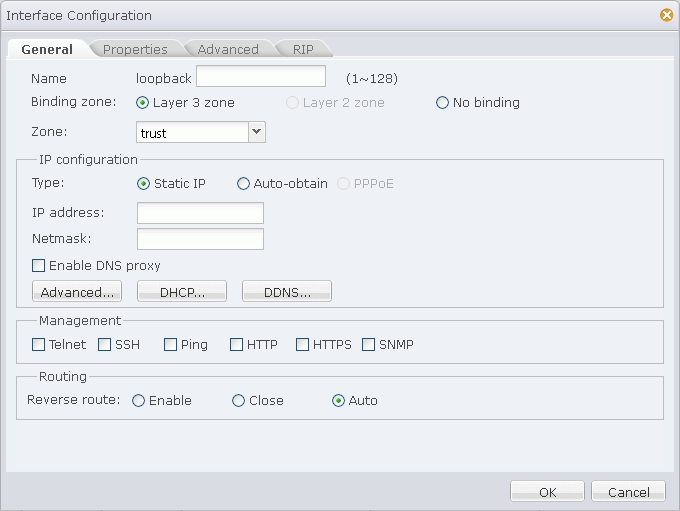The height and width of the screenshot is (511, 680).
Task: Open the DDNS... settings button
Action: point(287,291)
